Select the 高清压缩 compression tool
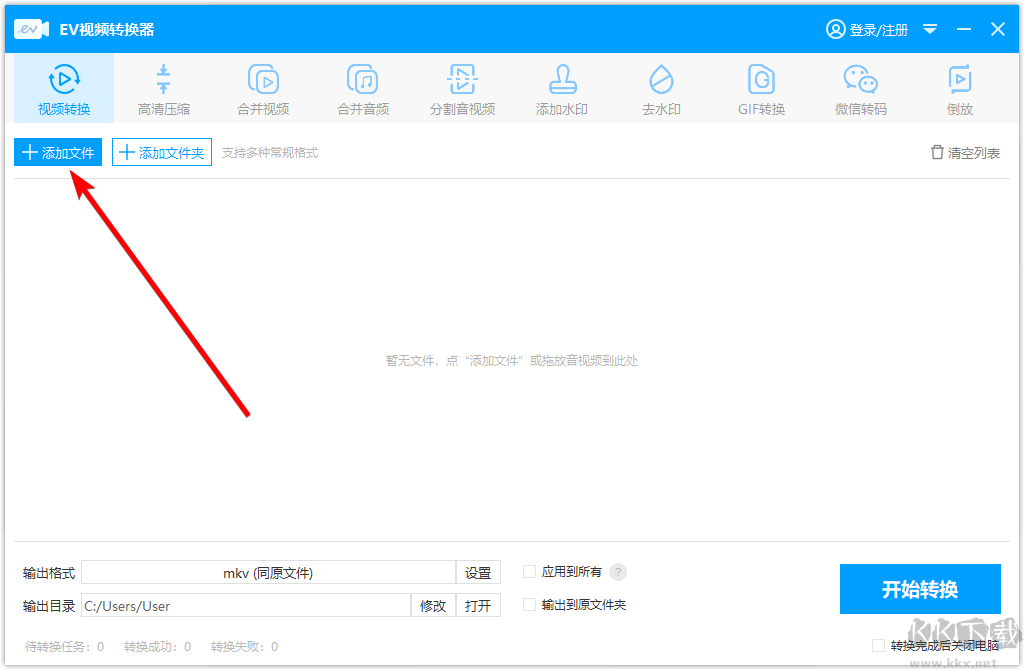 pos(163,88)
